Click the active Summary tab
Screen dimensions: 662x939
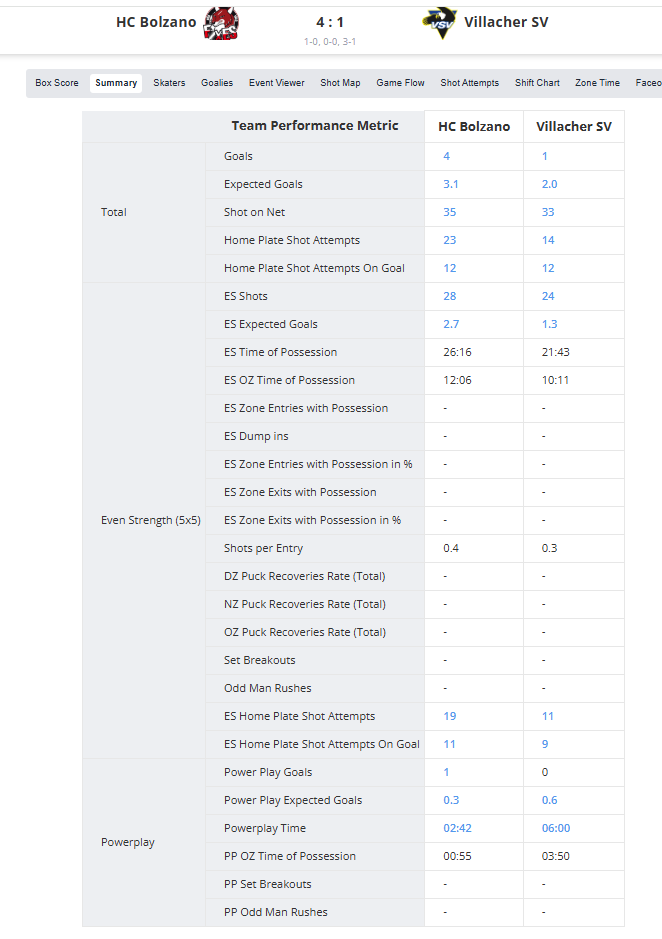coord(116,83)
